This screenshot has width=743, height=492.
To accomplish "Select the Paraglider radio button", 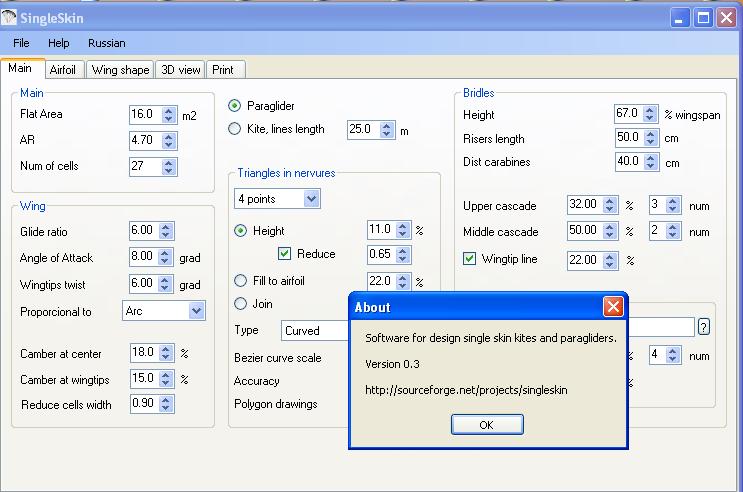I will (x=235, y=105).
